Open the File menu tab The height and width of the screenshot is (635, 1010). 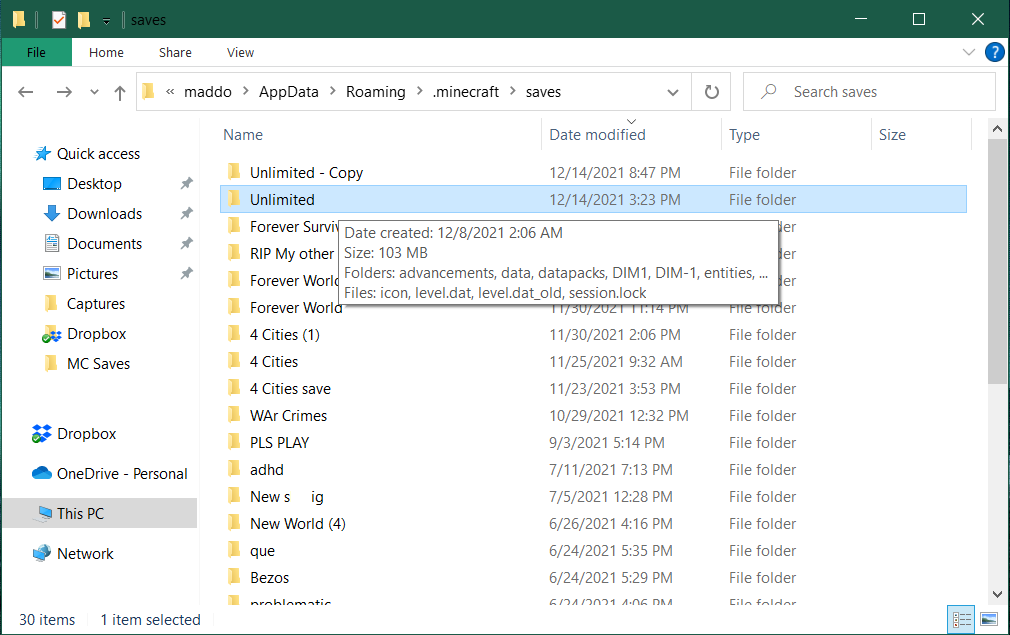(x=36, y=53)
